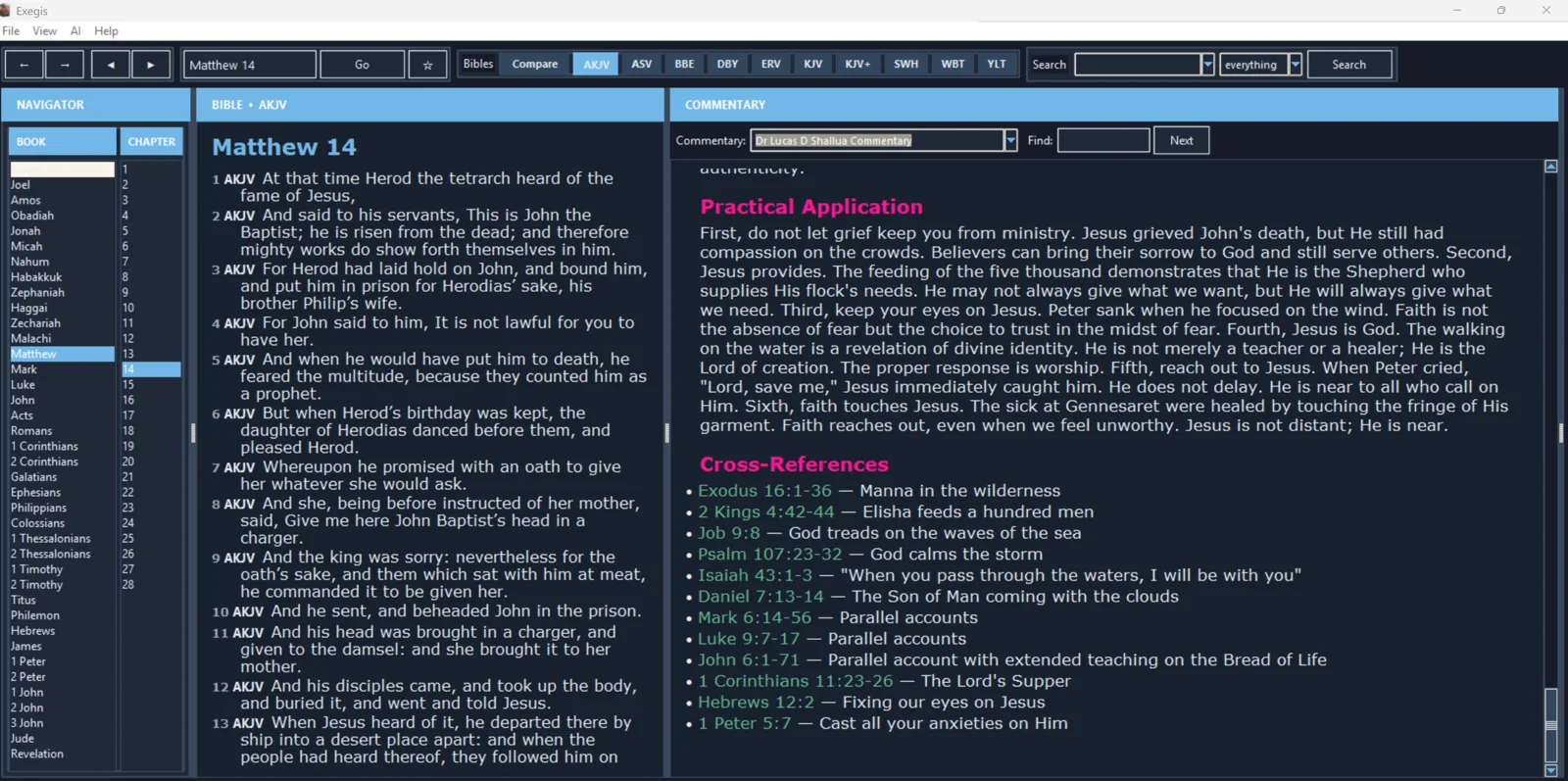The image size is (1568, 781).
Task: Open the Help menu
Action: (x=106, y=31)
